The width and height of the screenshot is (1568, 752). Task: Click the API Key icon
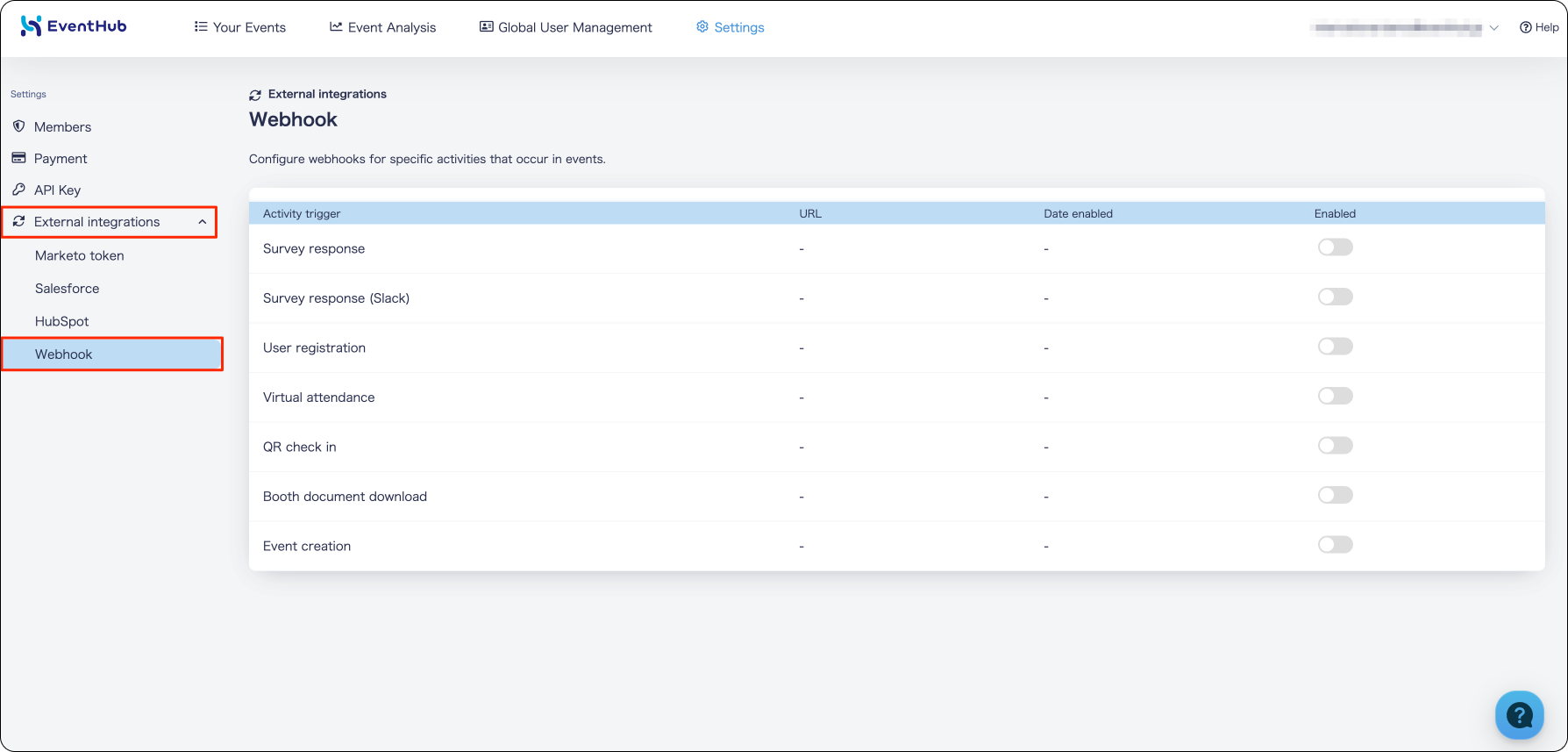[x=18, y=190]
